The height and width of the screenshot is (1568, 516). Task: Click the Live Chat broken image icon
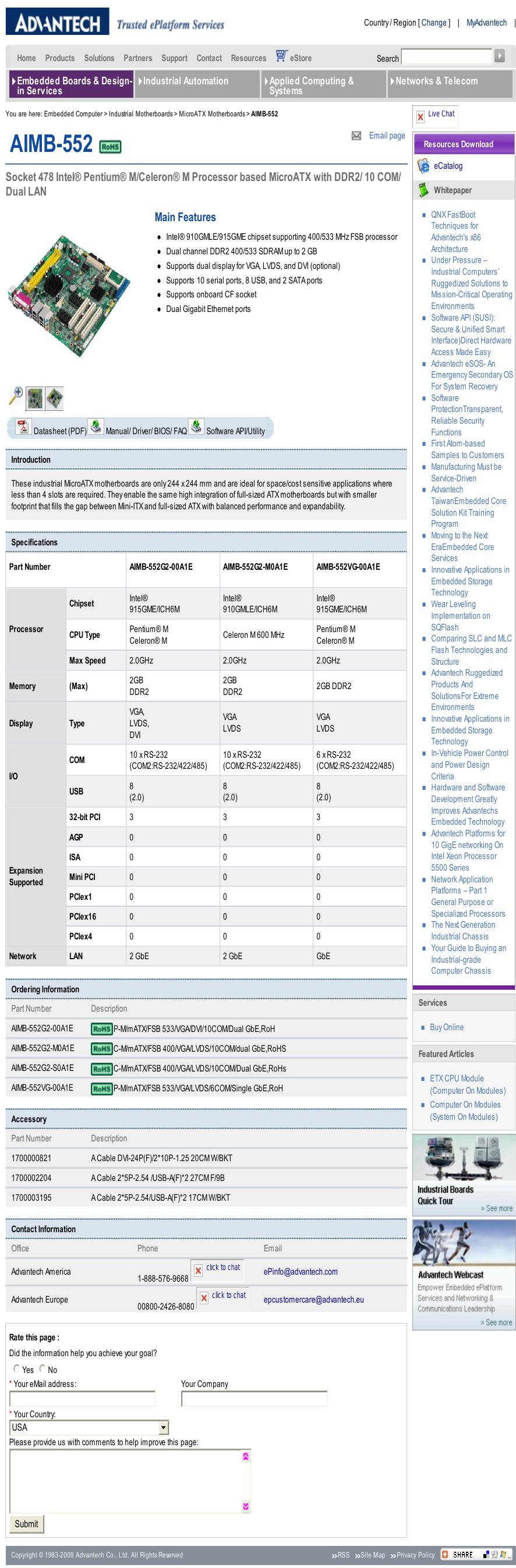tap(420, 117)
